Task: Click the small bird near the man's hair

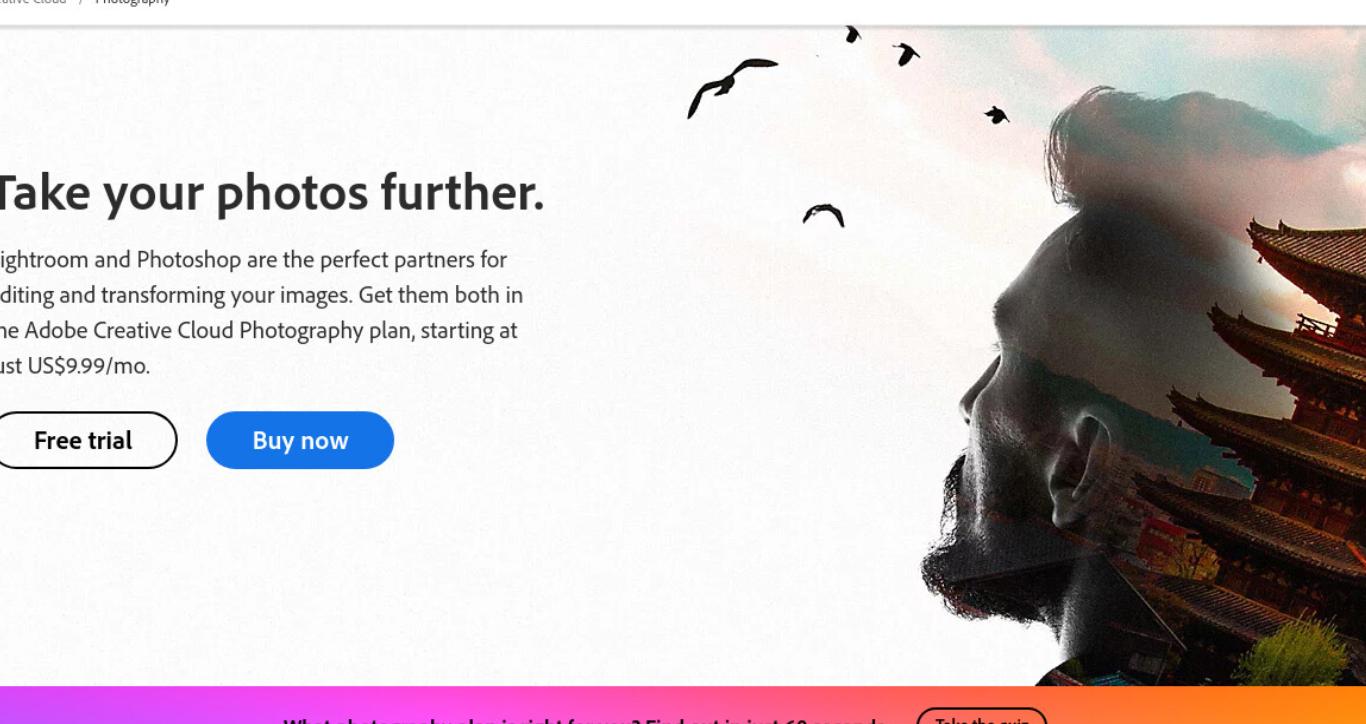Action: click(x=996, y=115)
